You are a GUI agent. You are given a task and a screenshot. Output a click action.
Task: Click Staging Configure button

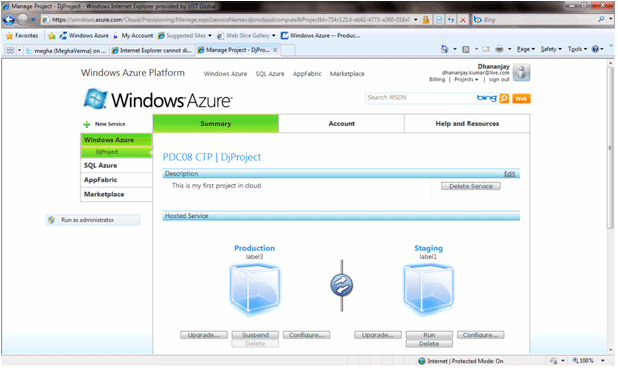tap(480, 335)
